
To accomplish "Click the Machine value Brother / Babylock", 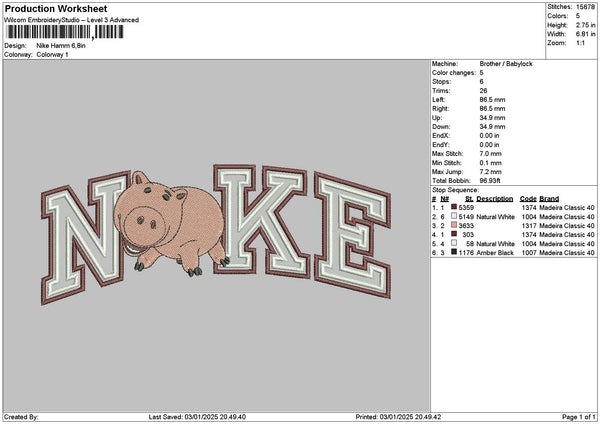I will pos(506,64).
